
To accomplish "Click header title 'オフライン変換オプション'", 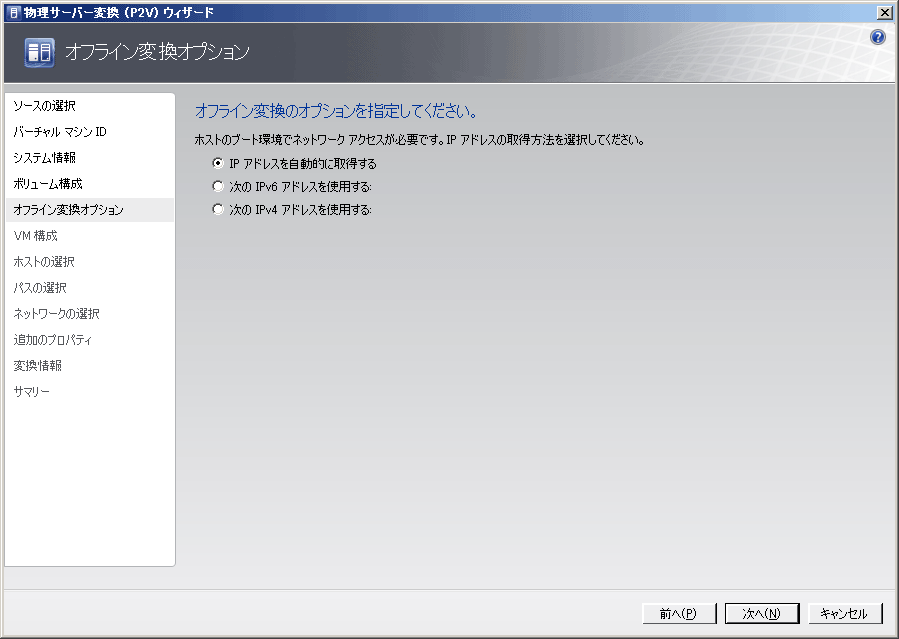I will [x=157, y=52].
